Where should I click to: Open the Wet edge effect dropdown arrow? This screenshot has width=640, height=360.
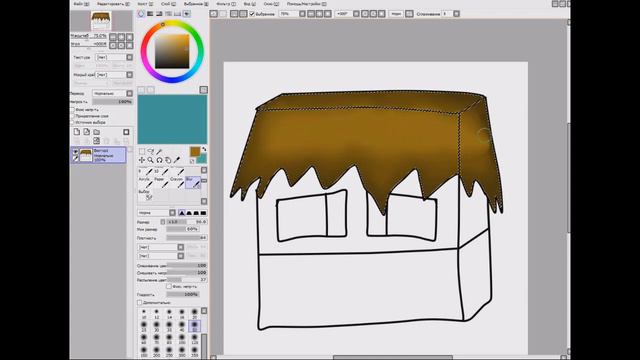coord(129,75)
